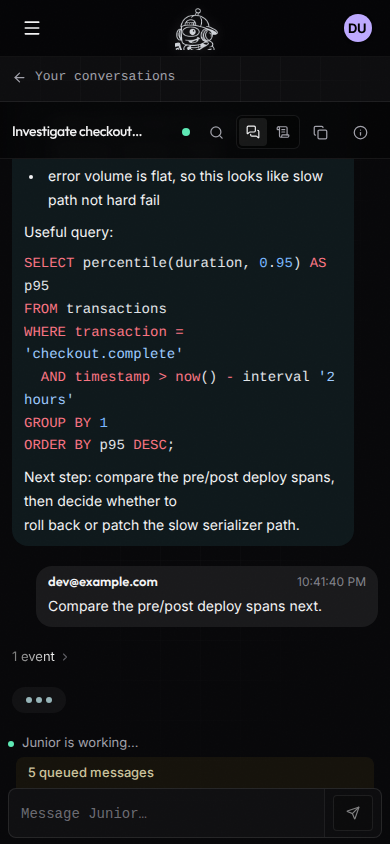Screen dimensions: 390x844
Task: Click the Investigate checkout title
Action: pyautogui.click(x=77, y=132)
